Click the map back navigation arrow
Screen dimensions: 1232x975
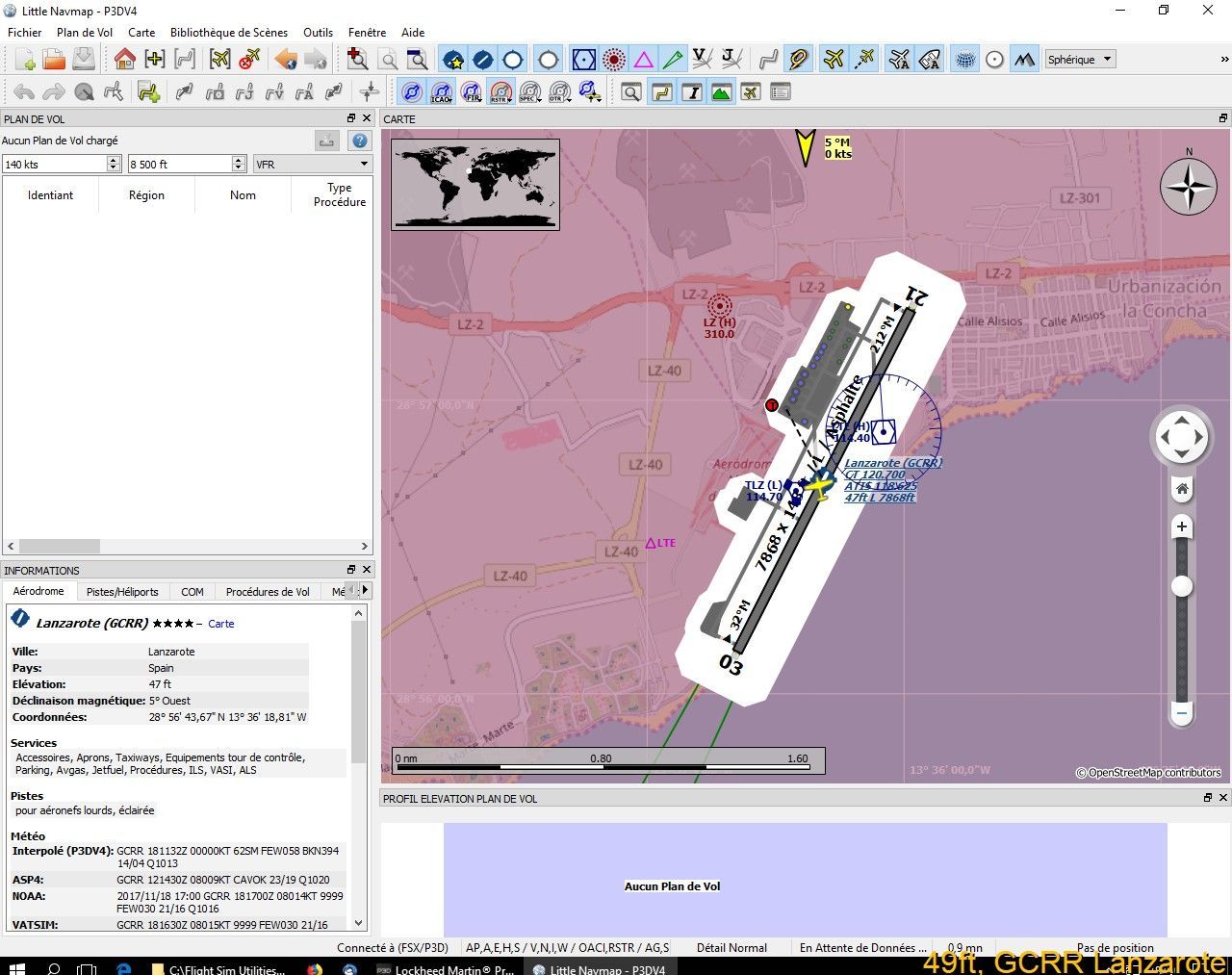[286, 60]
